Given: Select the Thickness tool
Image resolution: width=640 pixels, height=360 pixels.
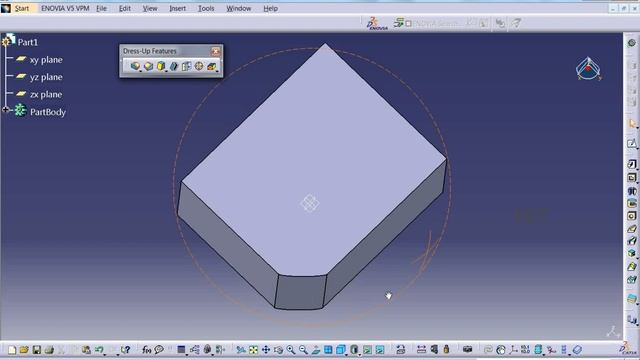Looking at the screenshot, I should [x=186, y=66].
